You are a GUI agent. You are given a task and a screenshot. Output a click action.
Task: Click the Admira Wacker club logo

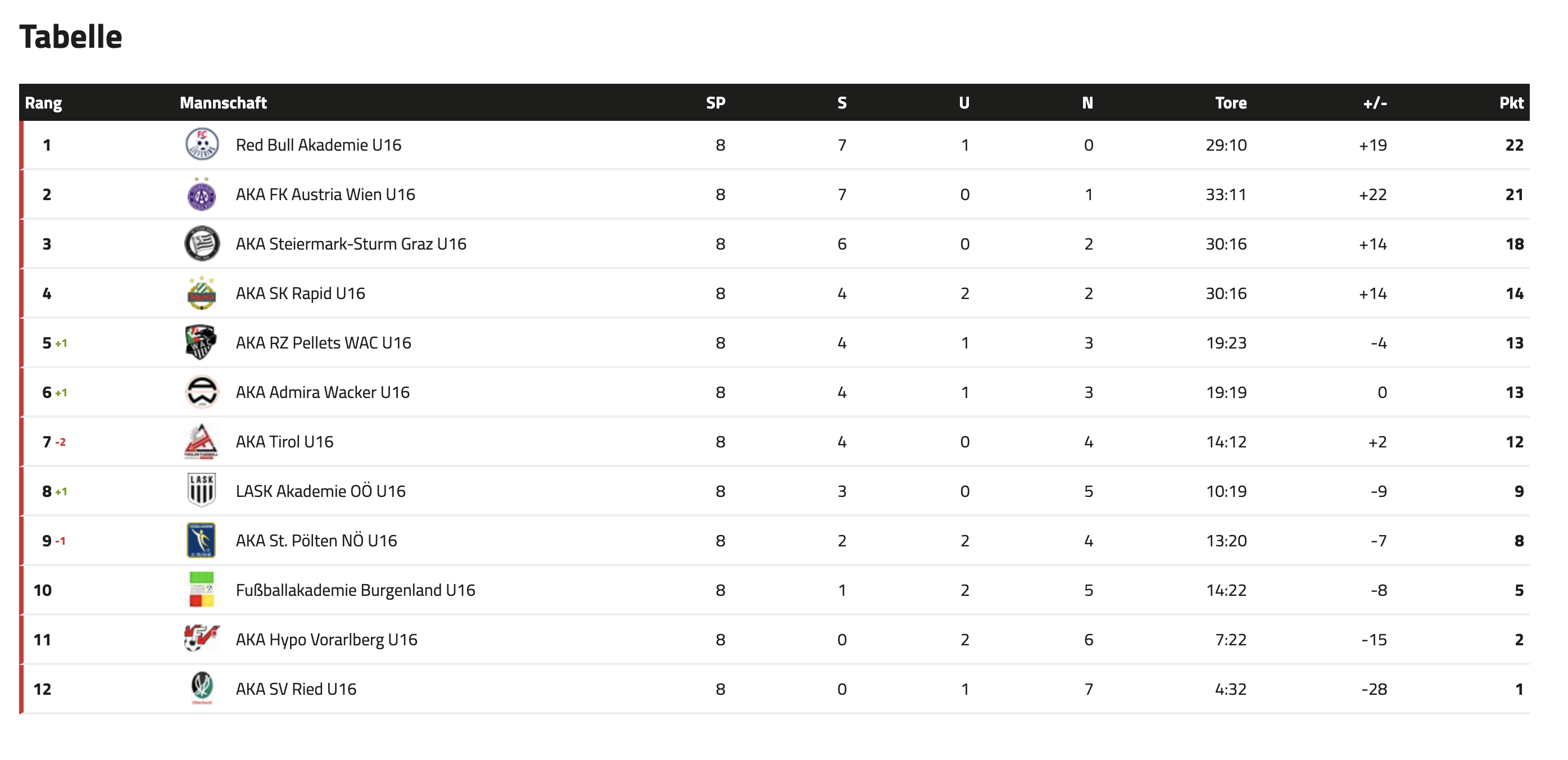point(201,392)
